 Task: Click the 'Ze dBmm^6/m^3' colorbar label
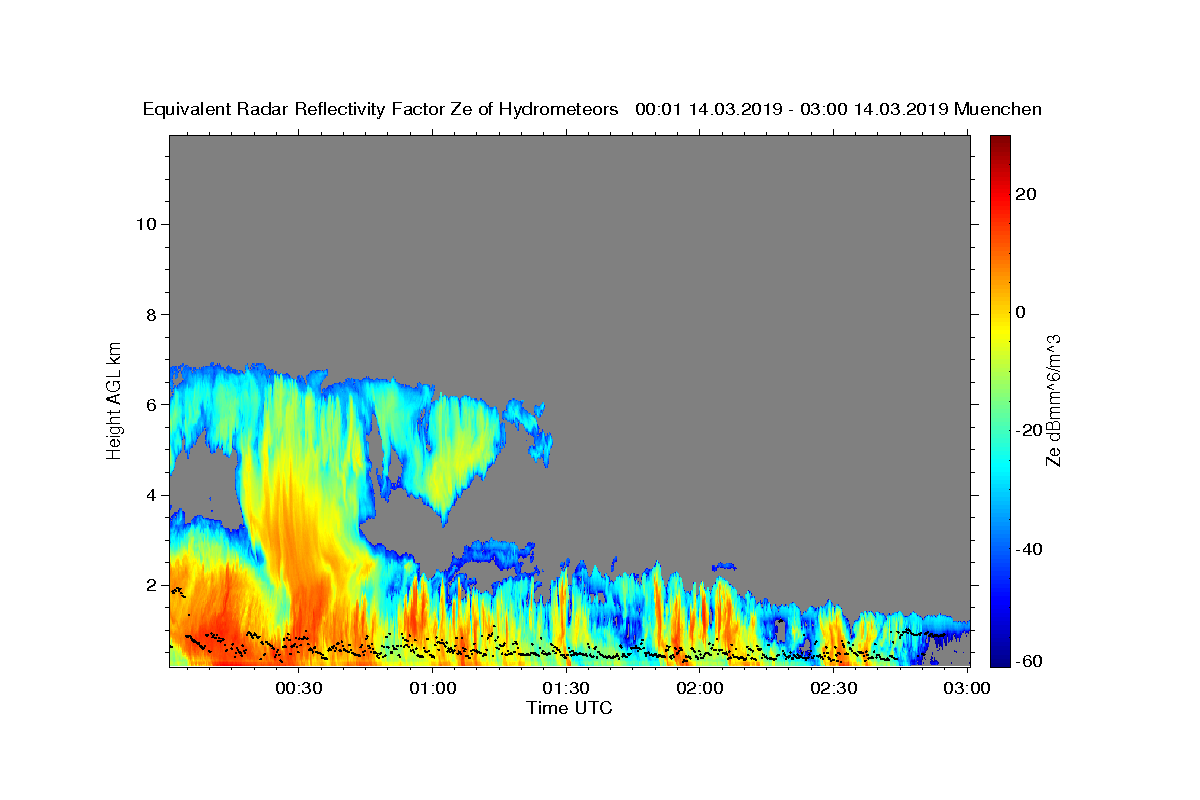(x=1054, y=400)
